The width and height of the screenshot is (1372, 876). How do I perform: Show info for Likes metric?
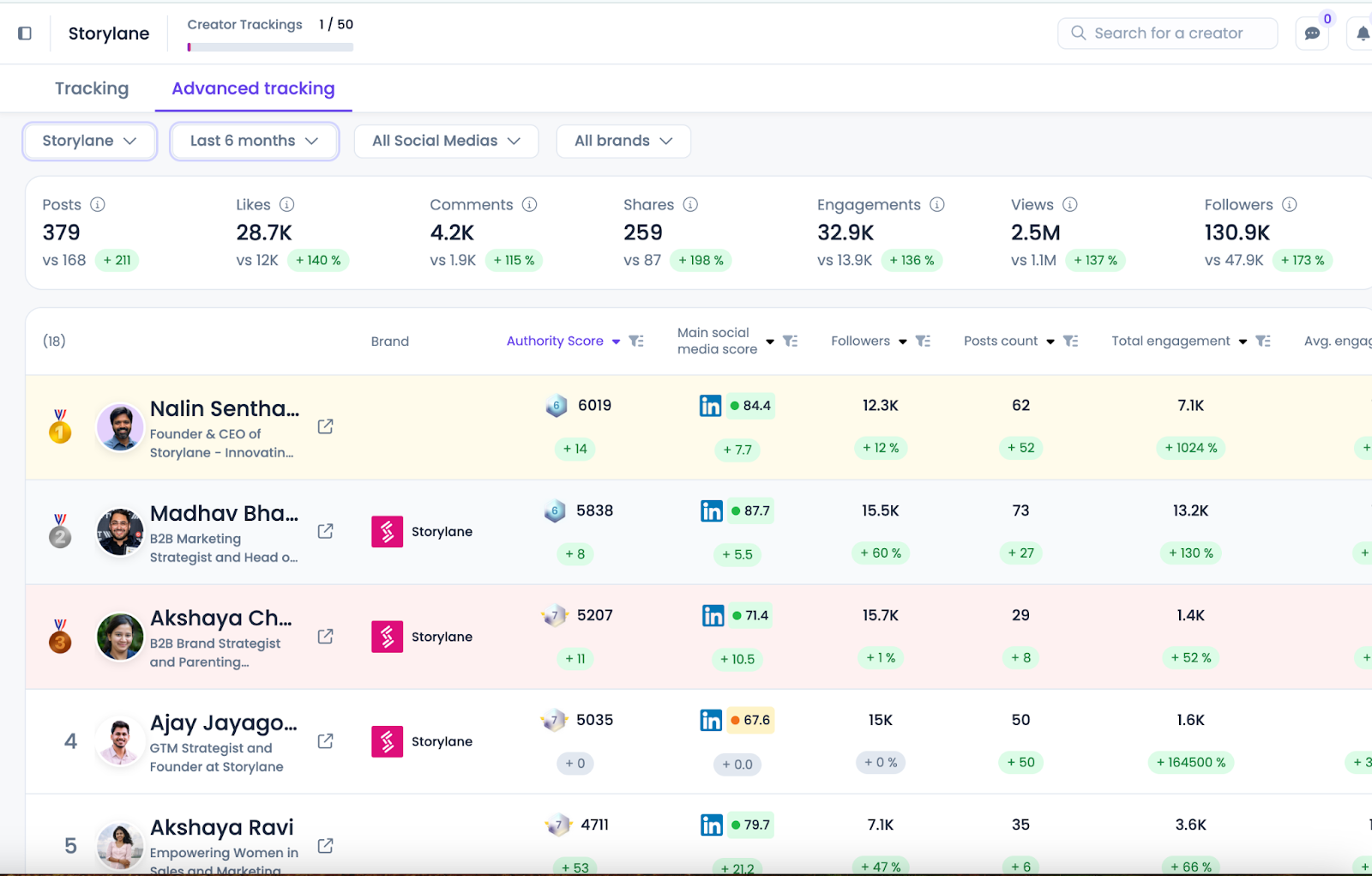coord(287,204)
